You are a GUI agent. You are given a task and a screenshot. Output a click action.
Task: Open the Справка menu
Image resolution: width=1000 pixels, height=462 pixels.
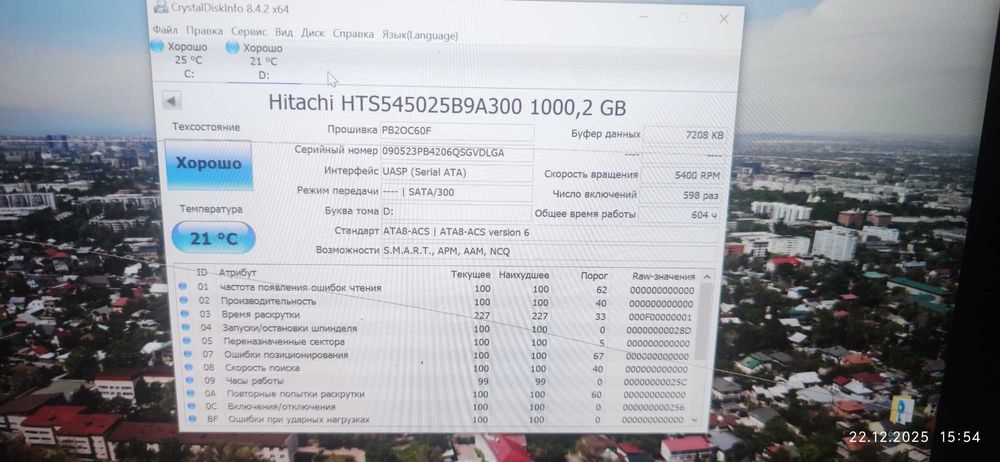point(353,34)
